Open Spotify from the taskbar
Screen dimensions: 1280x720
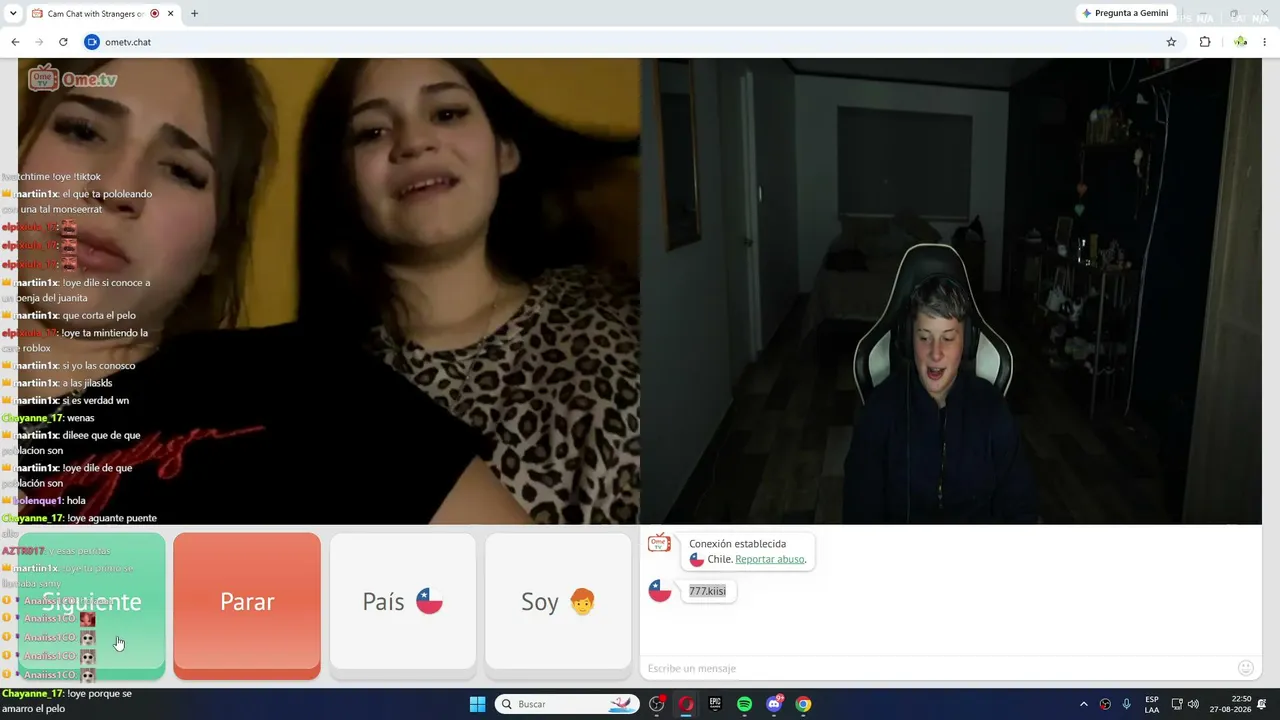pyautogui.click(x=744, y=704)
